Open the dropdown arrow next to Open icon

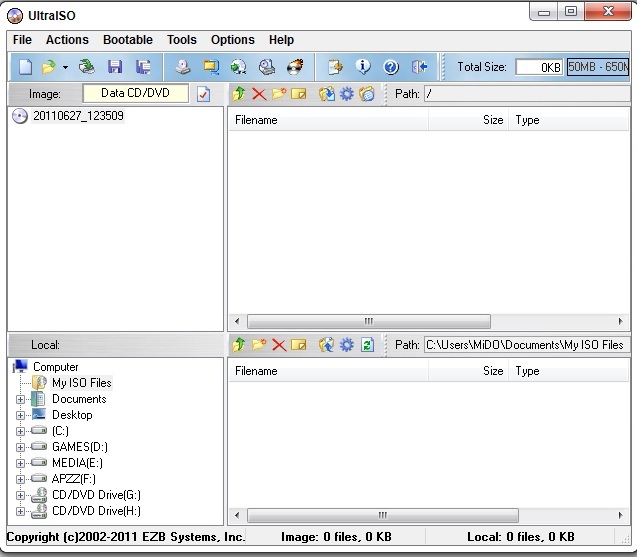[x=65, y=67]
